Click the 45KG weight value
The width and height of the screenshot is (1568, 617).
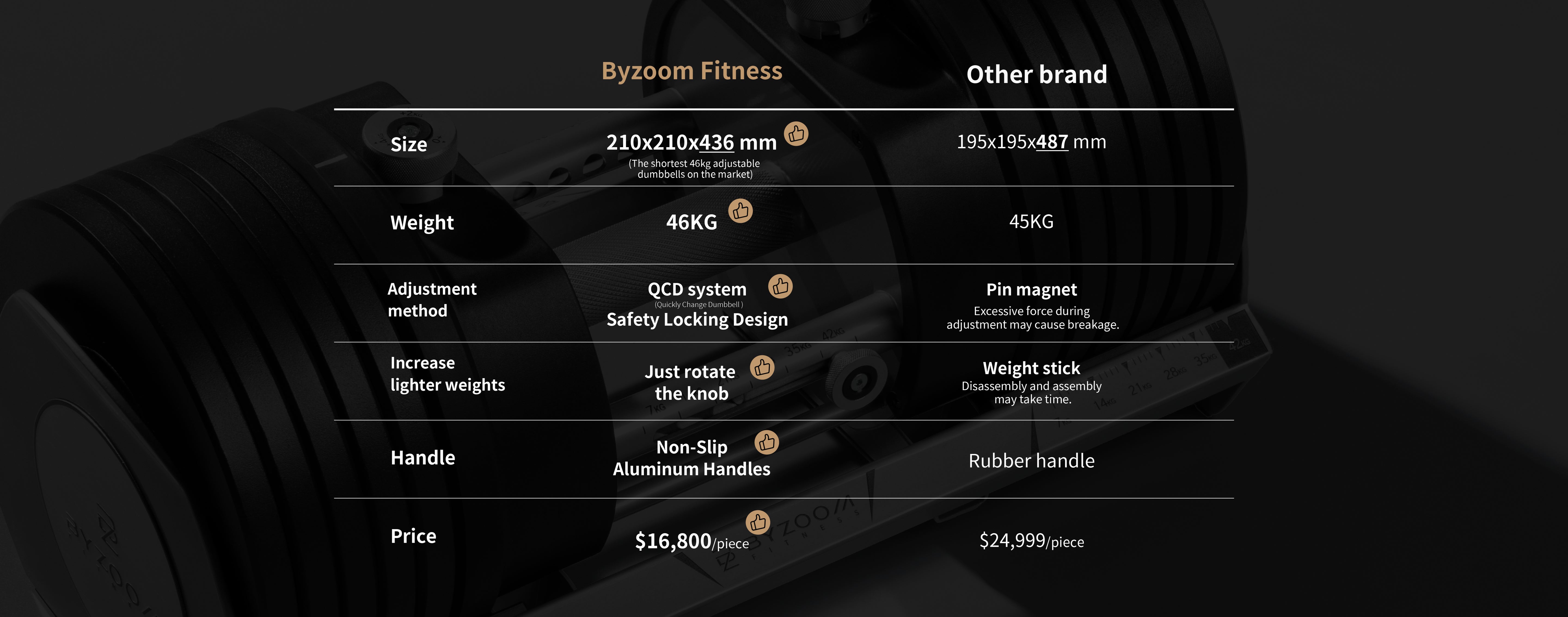coord(1031,221)
